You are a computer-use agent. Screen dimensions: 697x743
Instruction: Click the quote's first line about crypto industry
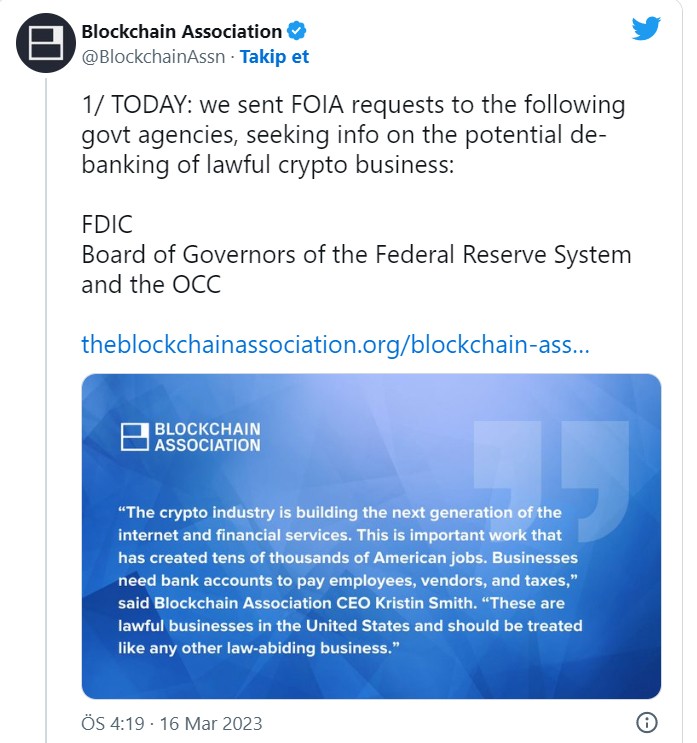tap(339, 513)
